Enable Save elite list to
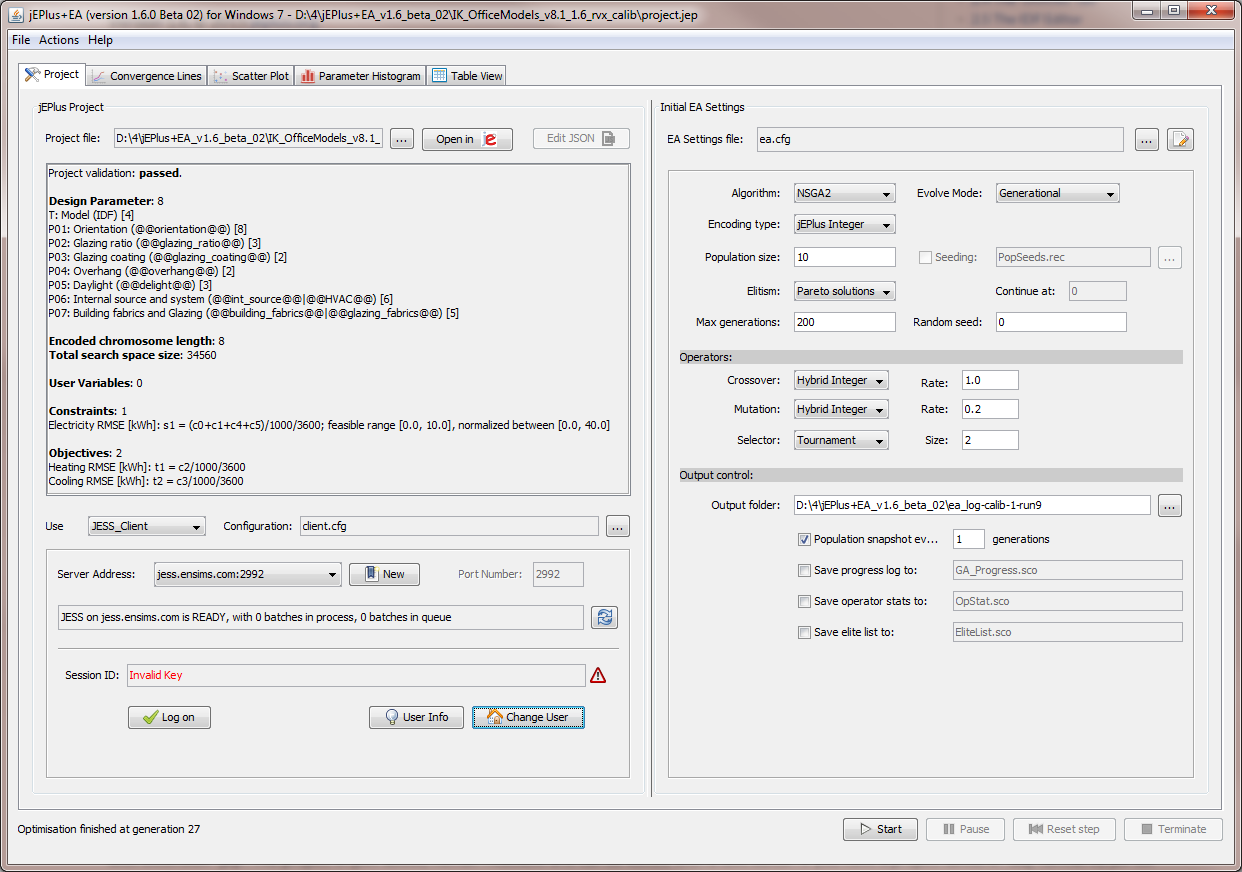1242x872 pixels. click(x=804, y=633)
